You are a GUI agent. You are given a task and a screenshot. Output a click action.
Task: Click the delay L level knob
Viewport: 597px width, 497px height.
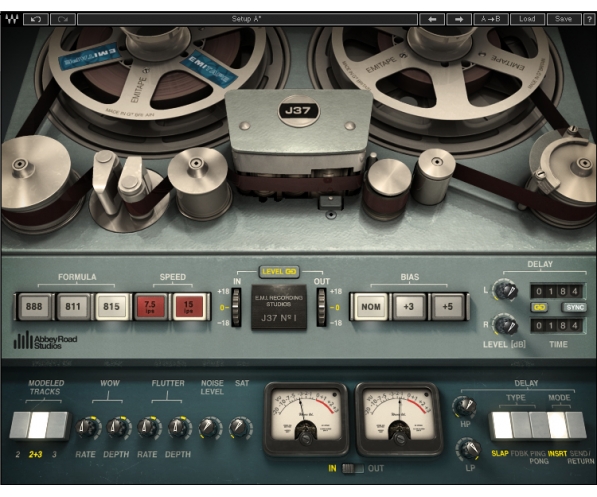pos(505,291)
